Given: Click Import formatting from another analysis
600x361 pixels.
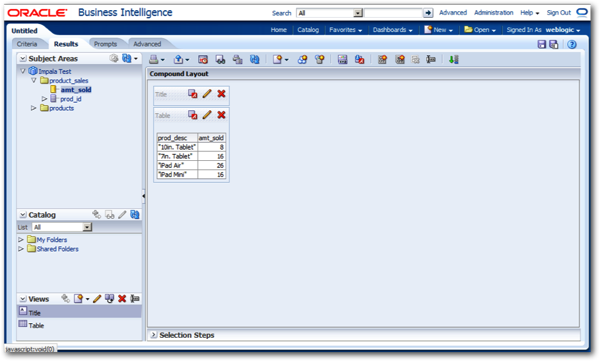Looking at the screenshot, I should pyautogui.click(x=359, y=59).
